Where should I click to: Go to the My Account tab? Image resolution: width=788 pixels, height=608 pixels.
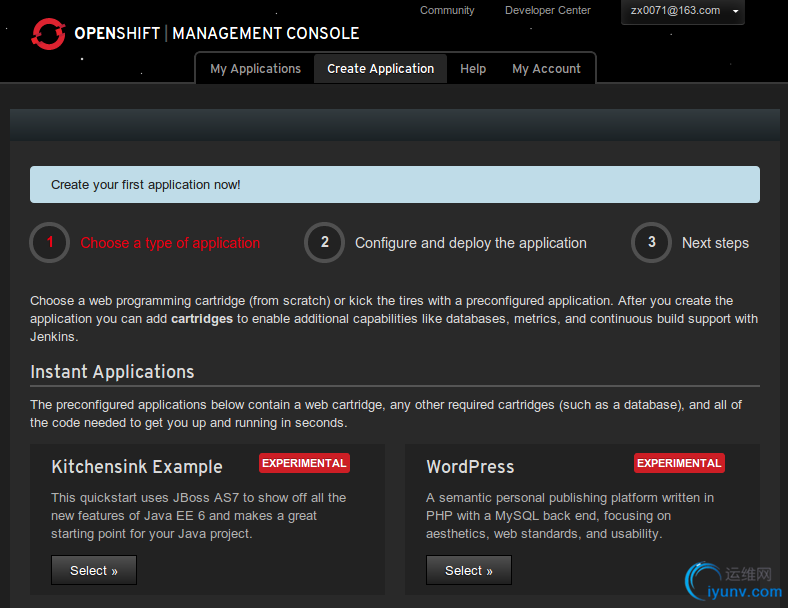point(546,69)
